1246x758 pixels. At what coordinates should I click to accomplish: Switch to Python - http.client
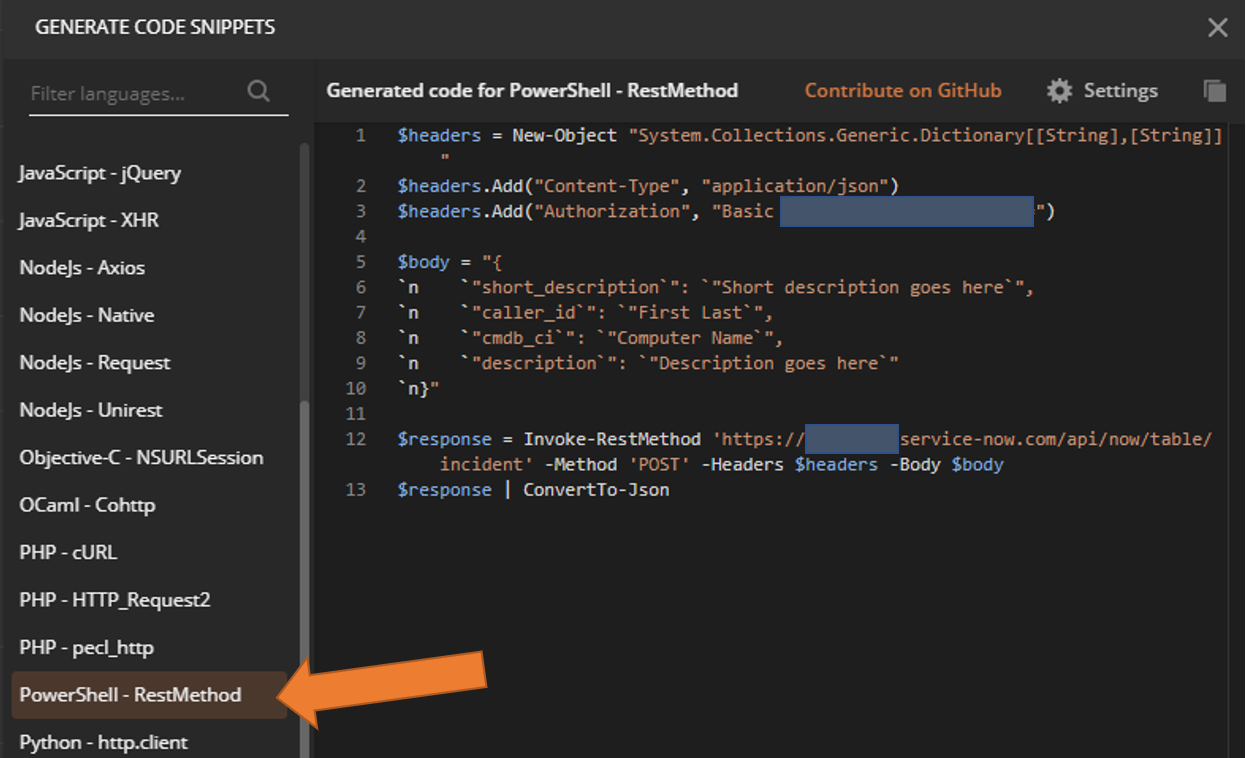pos(103,742)
